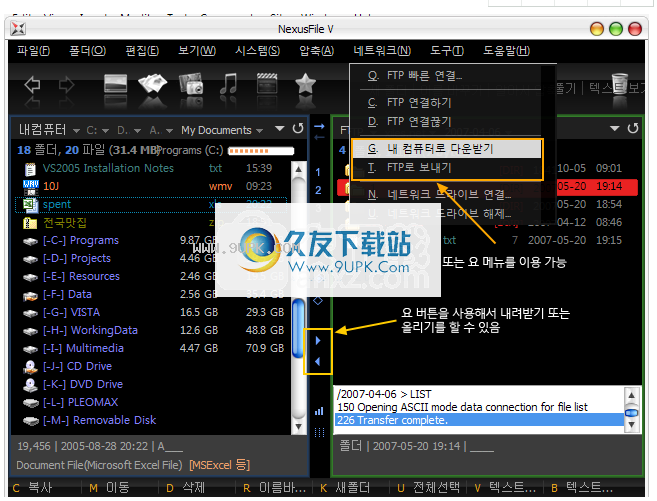Click the recycle bin toolbar icon
The image size is (657, 501).
(620, 84)
